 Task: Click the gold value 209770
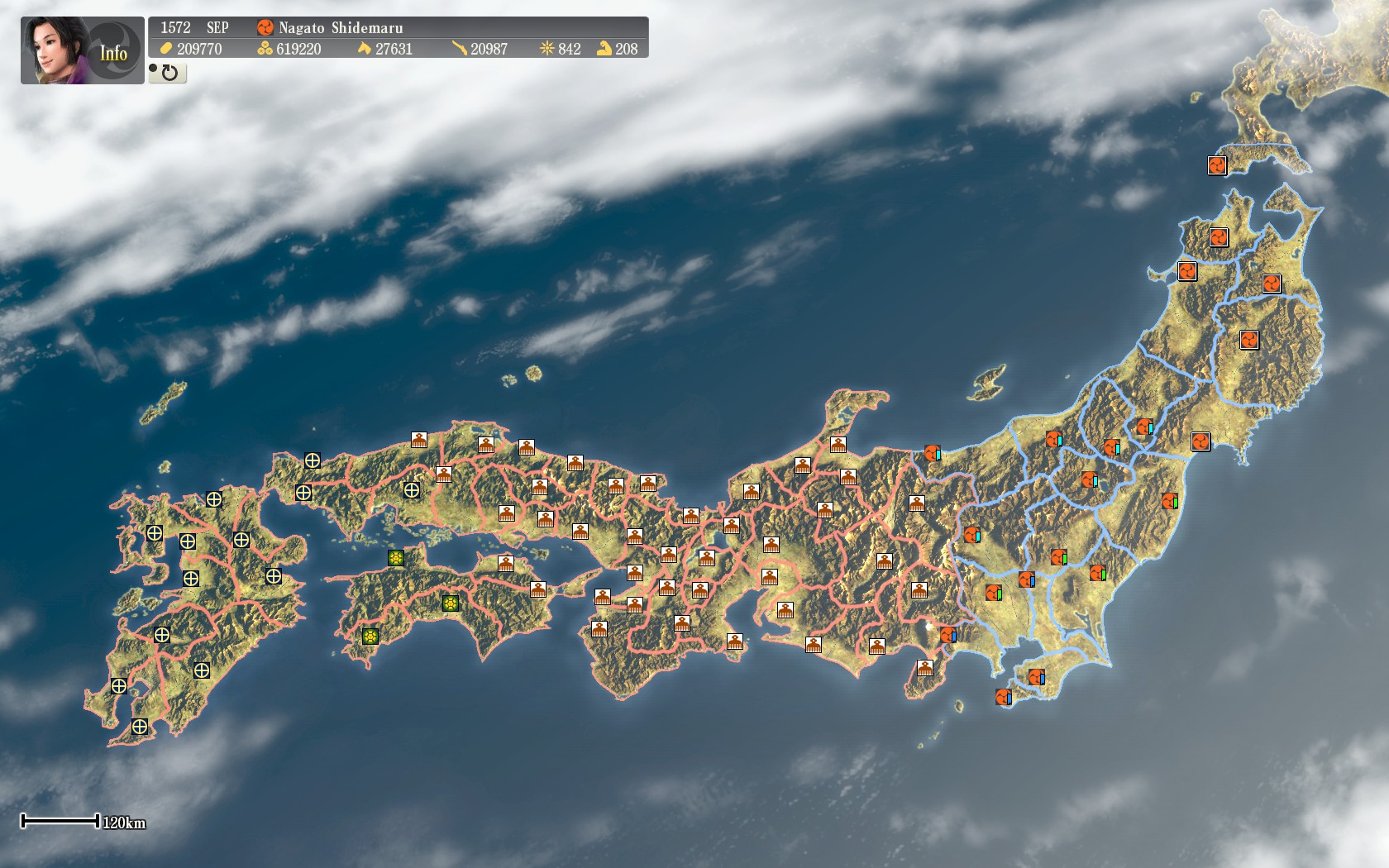tap(199, 49)
